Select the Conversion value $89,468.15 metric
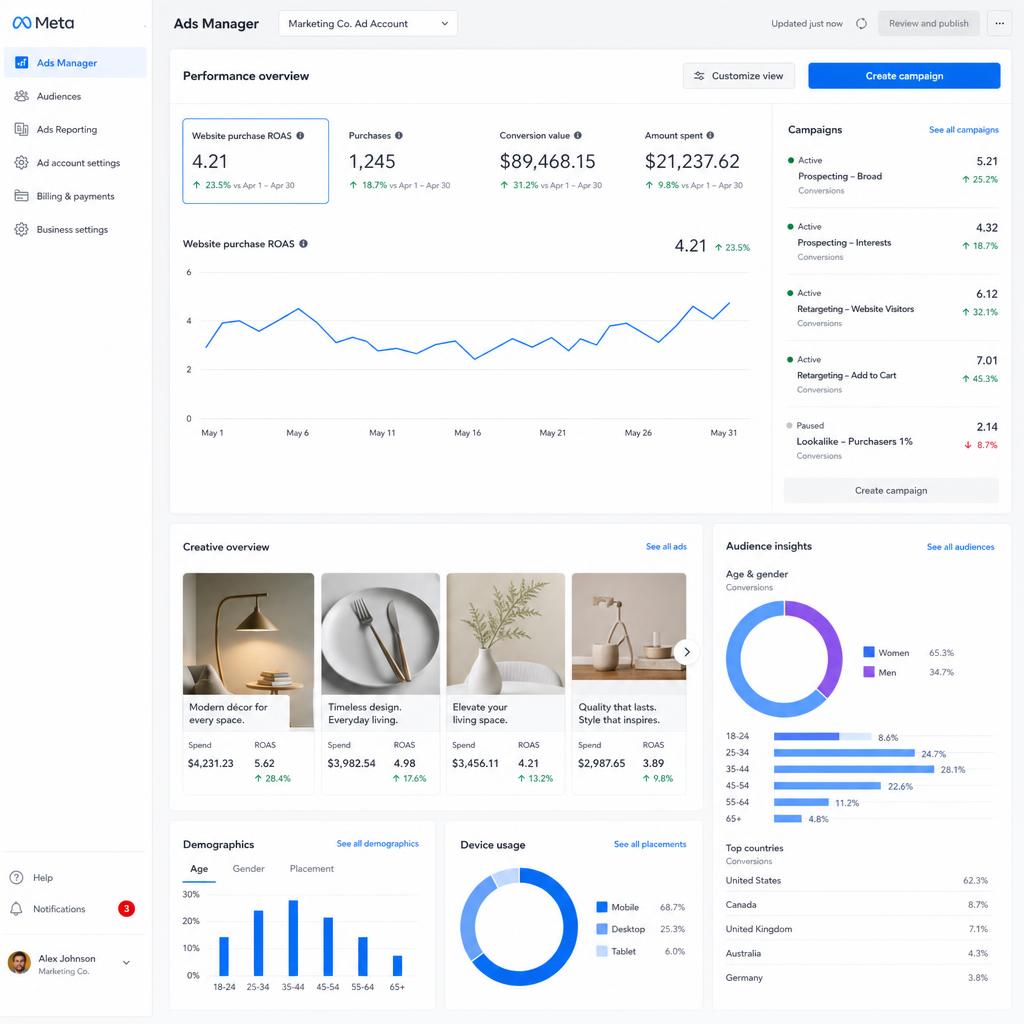The image size is (1024, 1024). 547,161
